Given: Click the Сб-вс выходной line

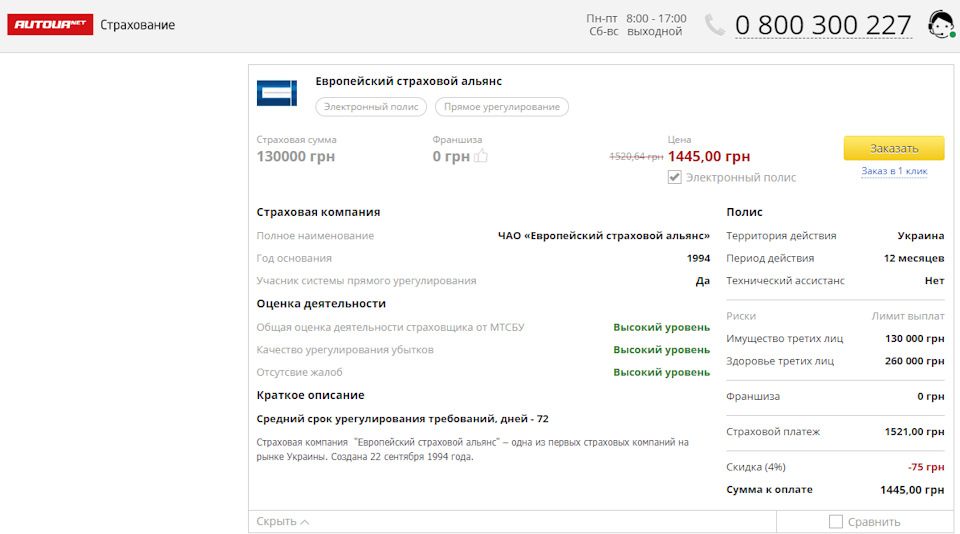Looking at the screenshot, I should (636, 32).
